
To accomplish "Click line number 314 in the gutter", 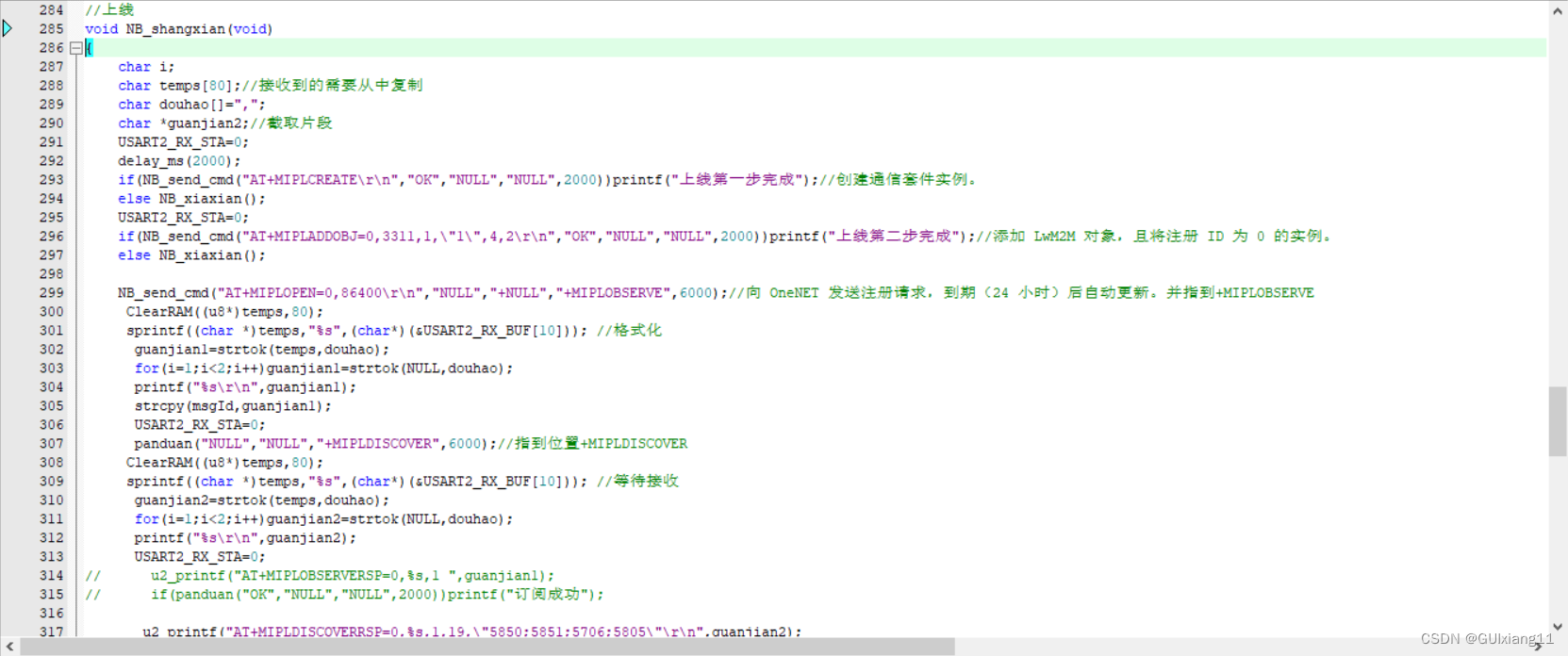I will tap(52, 576).
